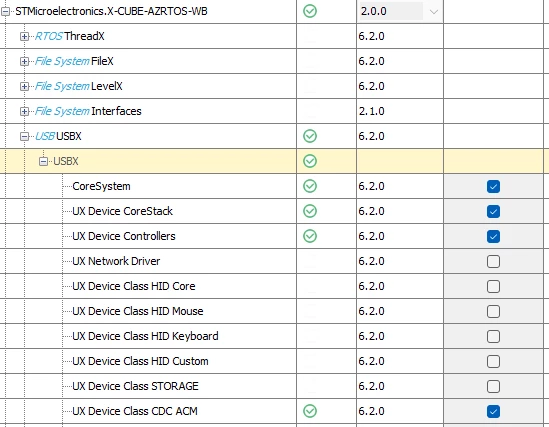This screenshot has width=549, height=427.
Task: Enable UX Device Class HID Keyboard checkbox
Action: point(493,337)
